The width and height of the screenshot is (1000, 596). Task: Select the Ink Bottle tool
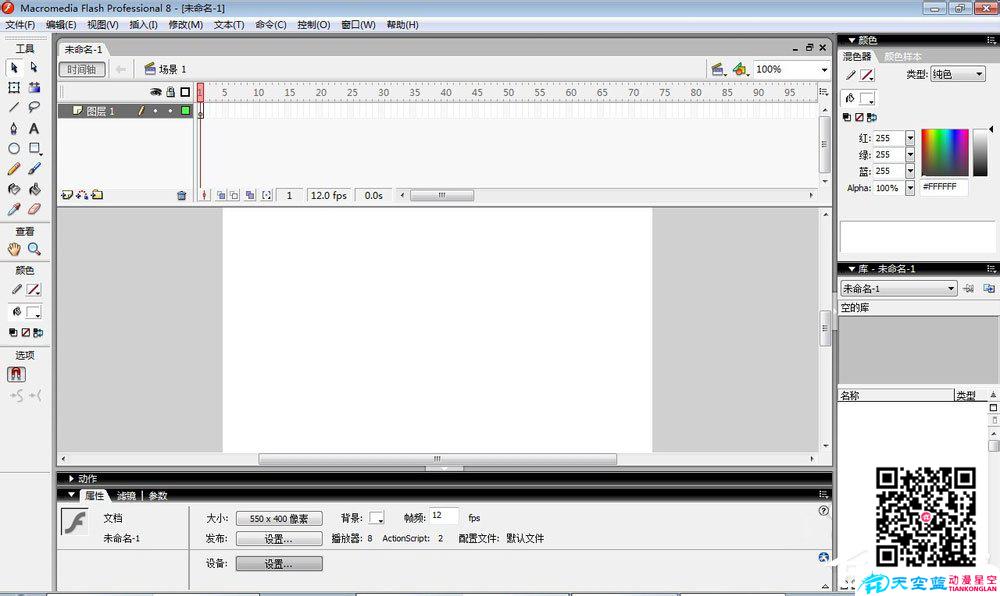[x=14, y=189]
